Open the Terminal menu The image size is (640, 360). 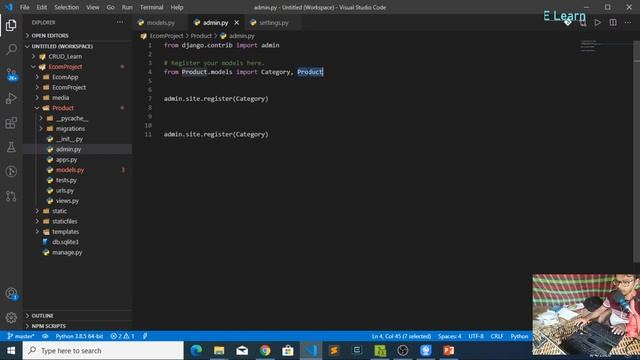(151, 7)
